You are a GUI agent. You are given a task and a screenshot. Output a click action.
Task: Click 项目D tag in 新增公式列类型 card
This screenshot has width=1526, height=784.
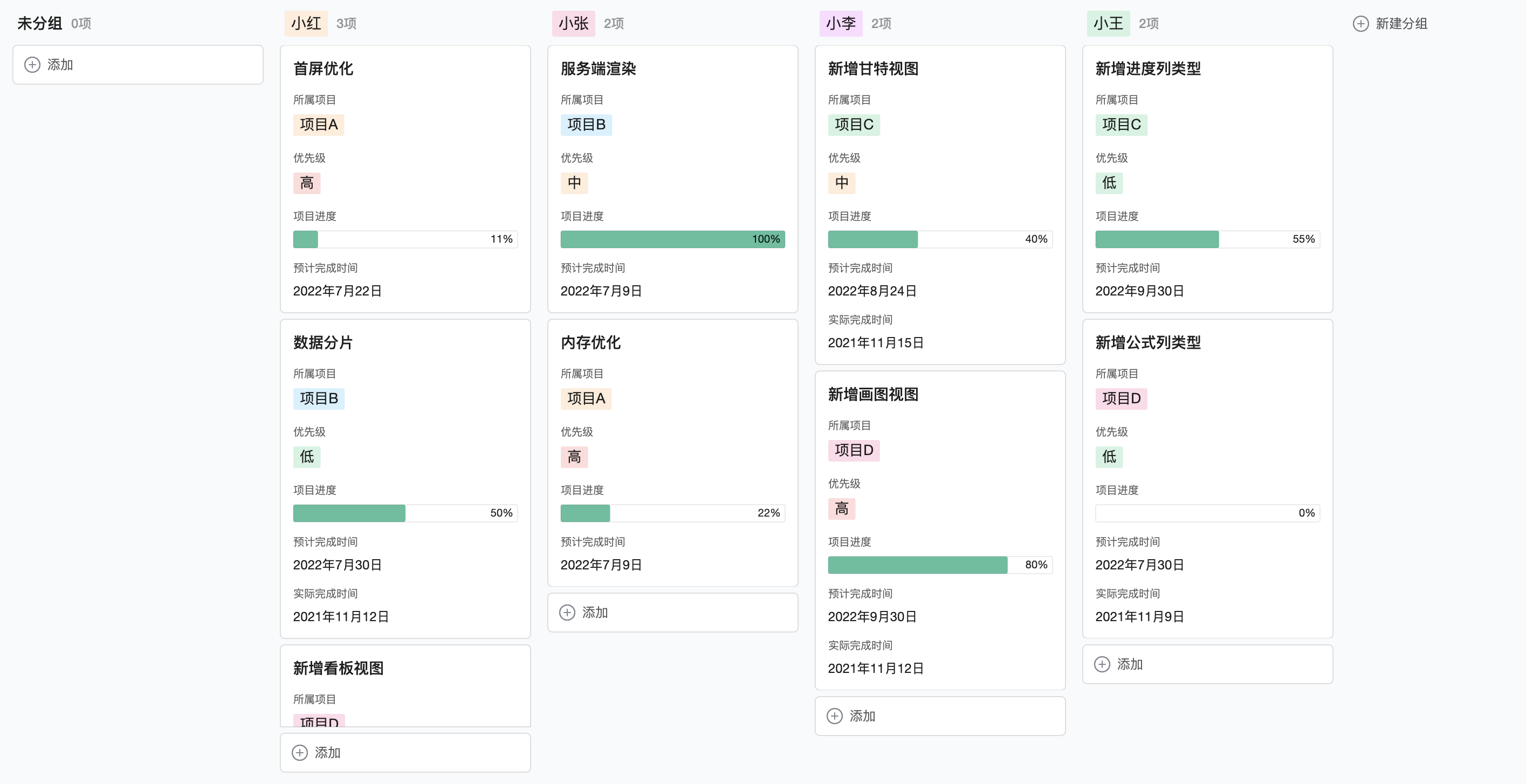coord(1121,398)
